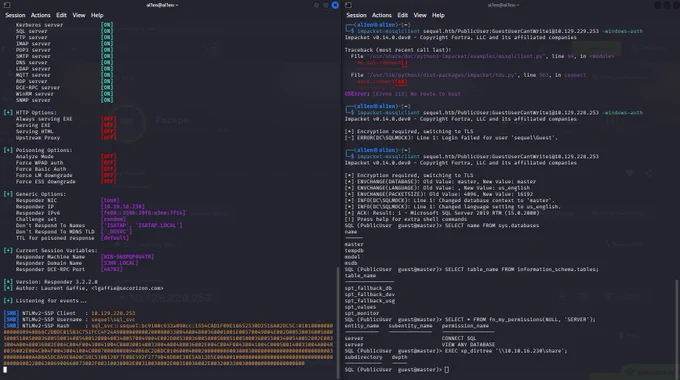Click 'Always serving EXE' option text
The width and height of the screenshot is (680, 380).
[44, 119]
